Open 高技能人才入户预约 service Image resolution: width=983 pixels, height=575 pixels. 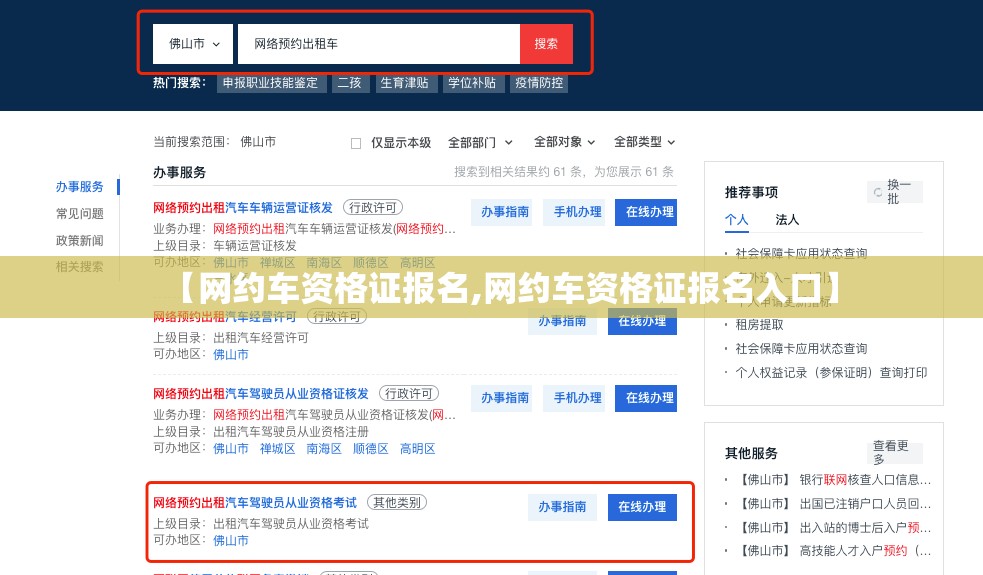pos(834,551)
